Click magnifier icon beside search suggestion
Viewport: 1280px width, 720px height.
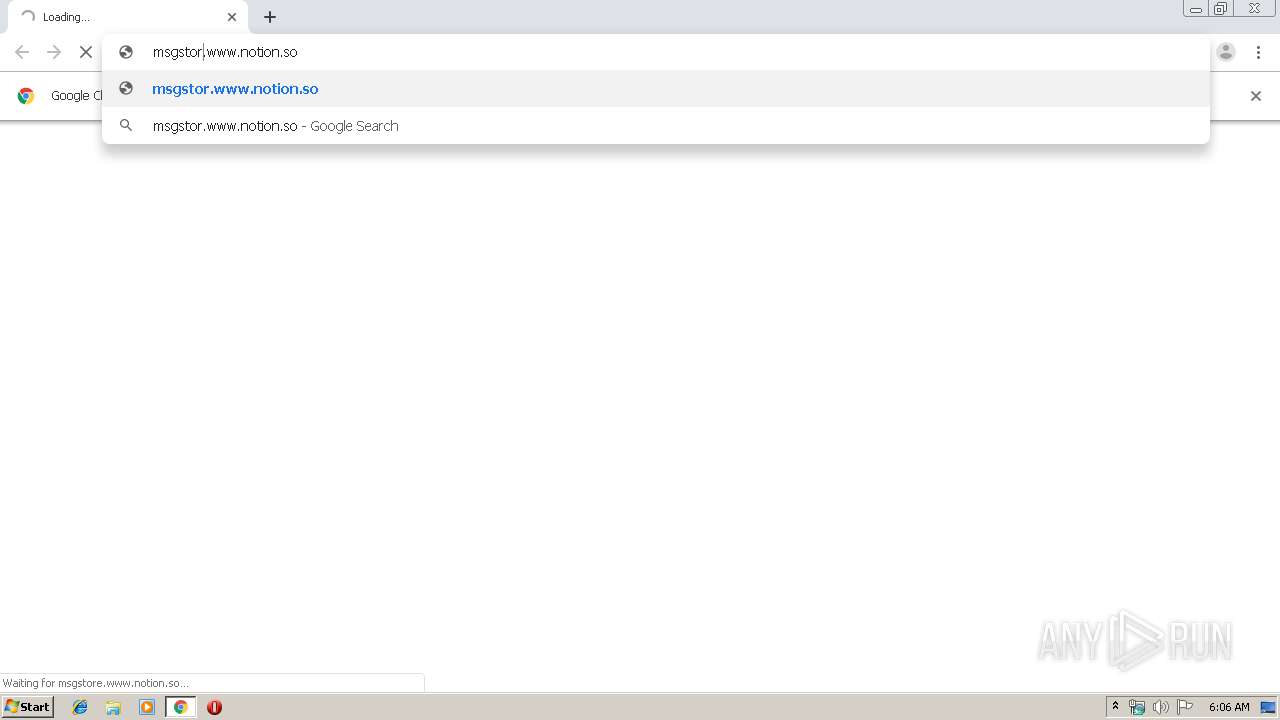coord(126,126)
